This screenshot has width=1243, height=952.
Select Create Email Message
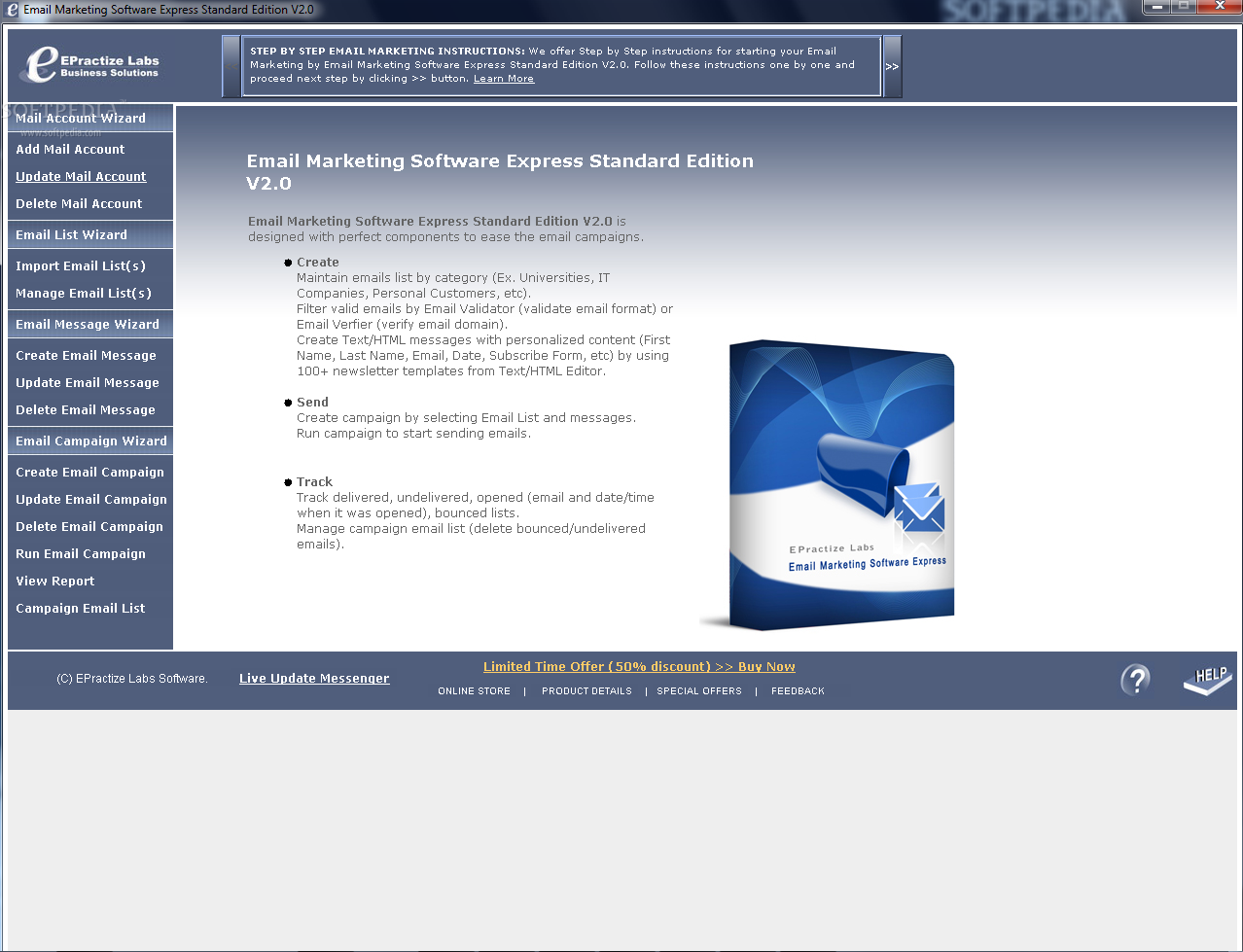[86, 355]
